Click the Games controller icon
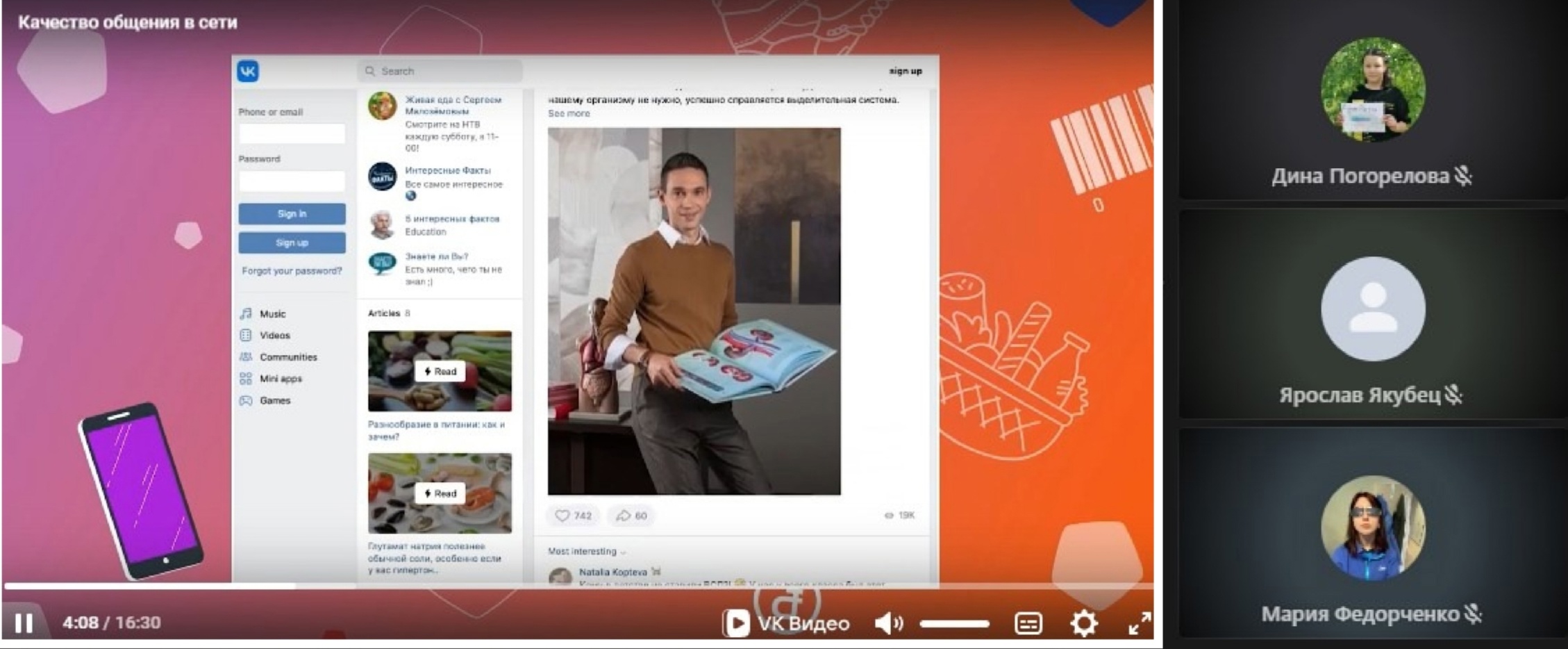Image resolution: width=1568 pixels, height=649 pixels. point(246,400)
